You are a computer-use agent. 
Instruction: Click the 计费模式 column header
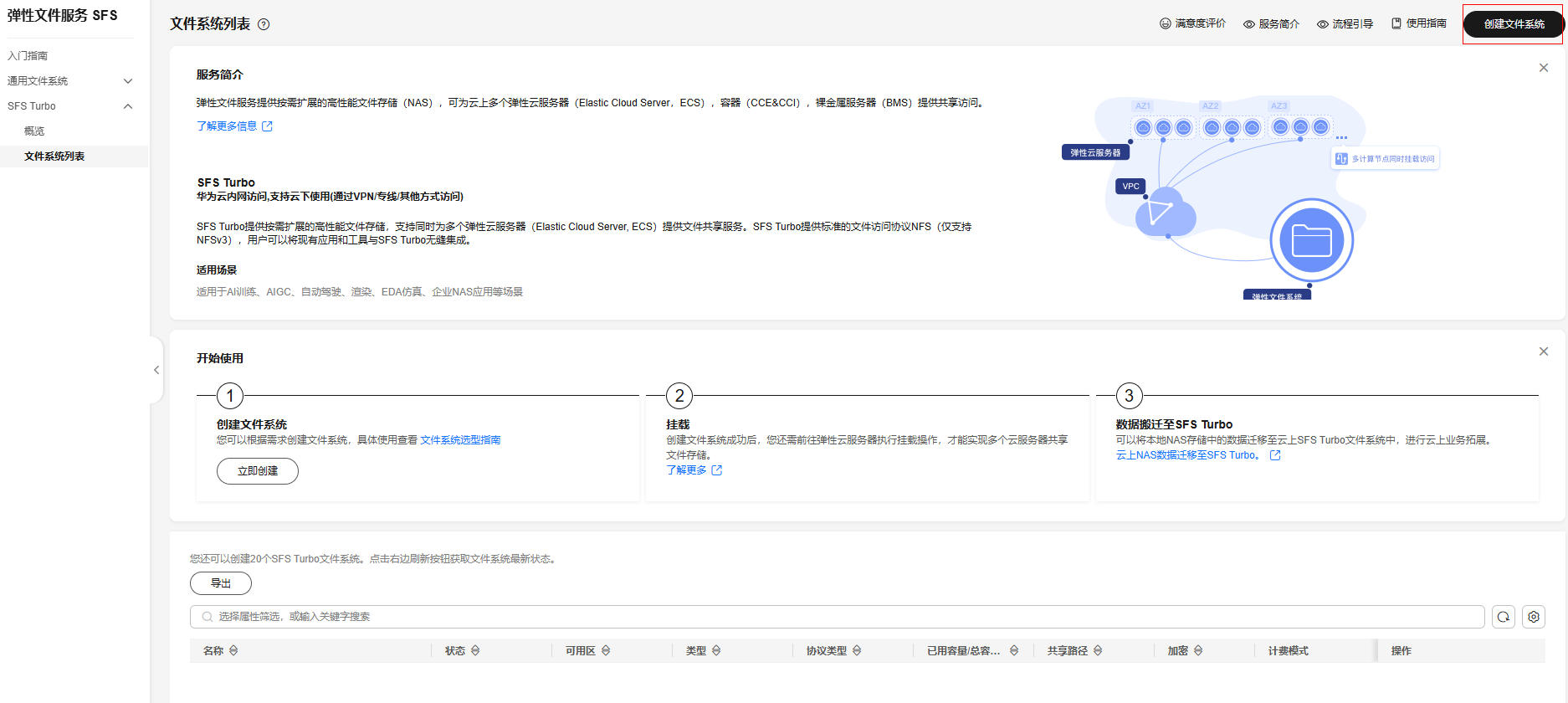tap(1289, 651)
